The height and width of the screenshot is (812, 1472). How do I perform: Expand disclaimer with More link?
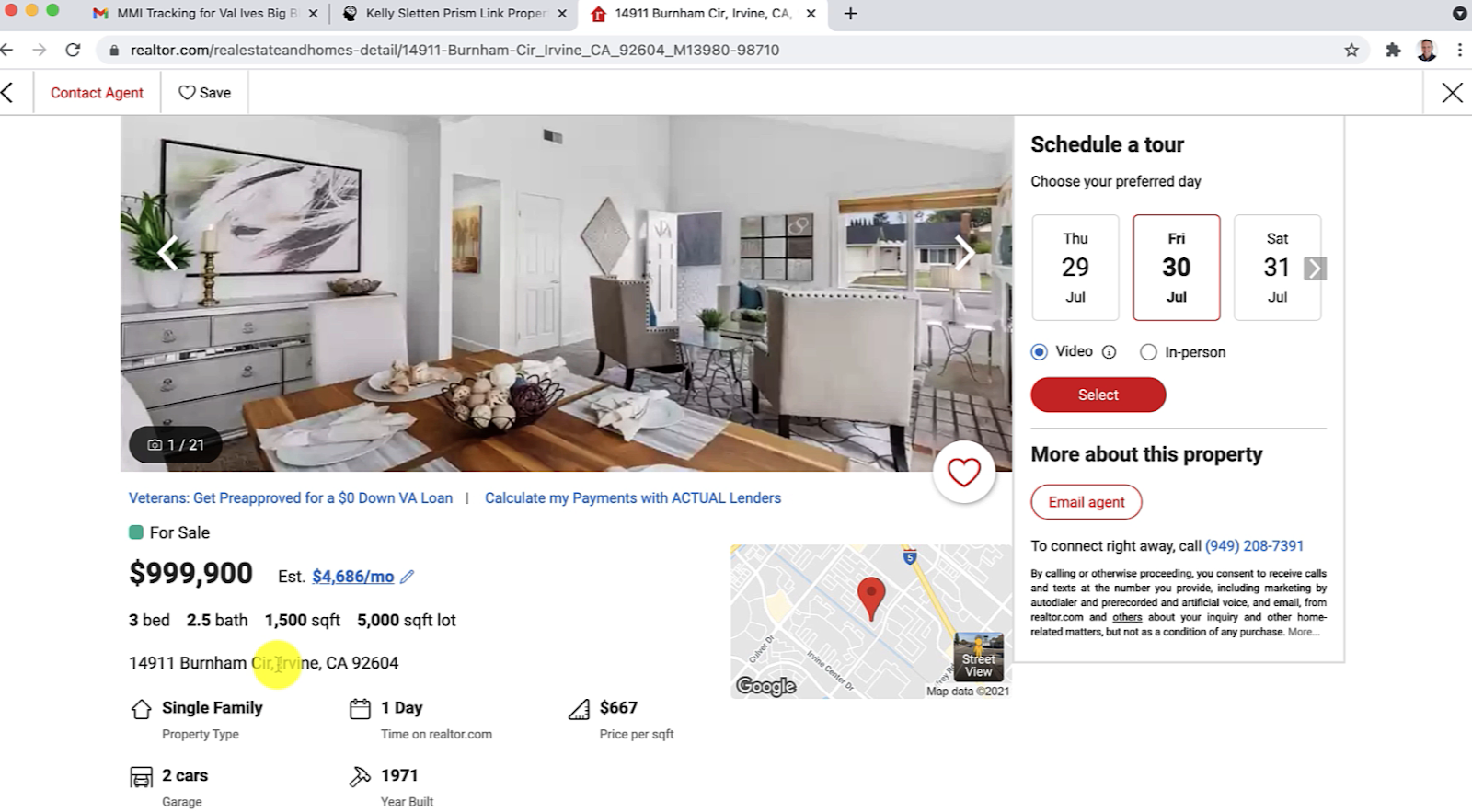coord(1303,632)
